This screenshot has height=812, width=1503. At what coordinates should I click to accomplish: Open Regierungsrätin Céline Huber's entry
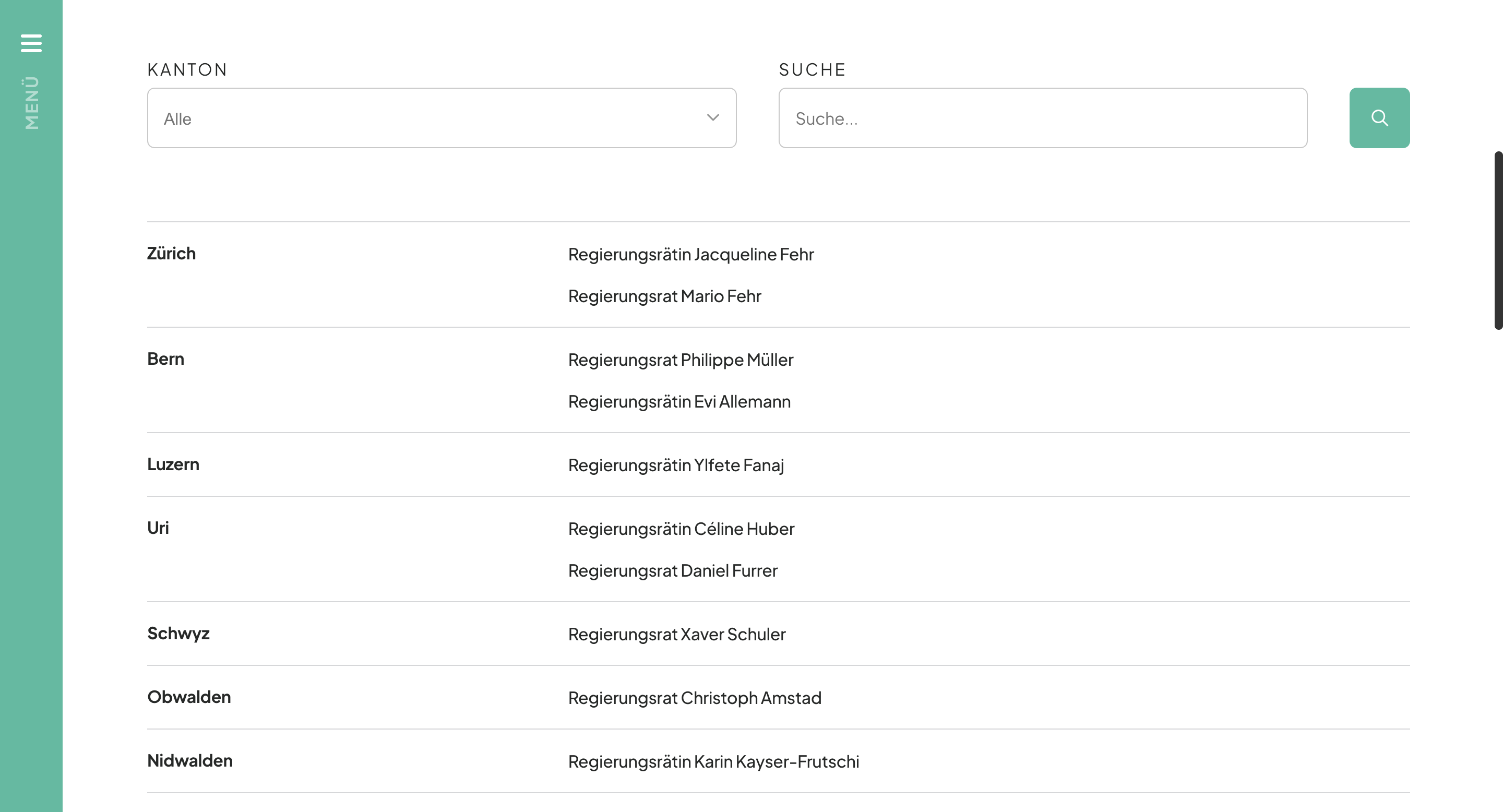click(681, 529)
